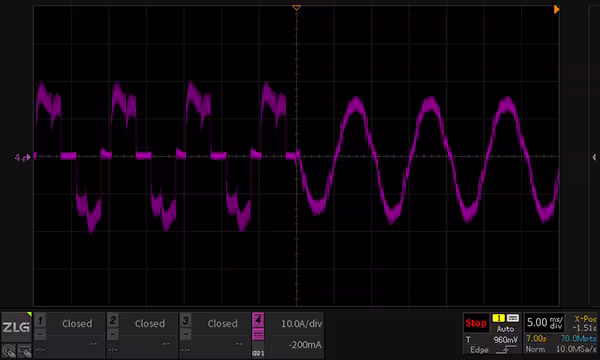
Task: Click the 7.00s record duration
Action: tap(536, 339)
